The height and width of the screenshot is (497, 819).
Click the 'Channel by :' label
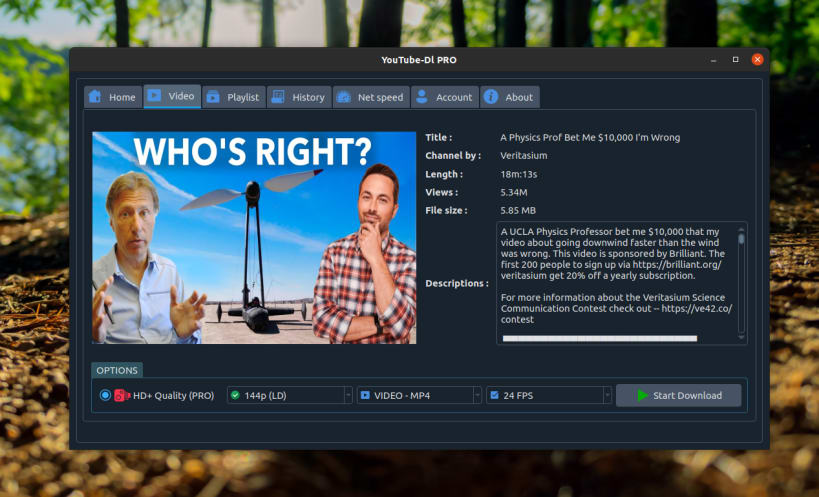click(x=453, y=156)
